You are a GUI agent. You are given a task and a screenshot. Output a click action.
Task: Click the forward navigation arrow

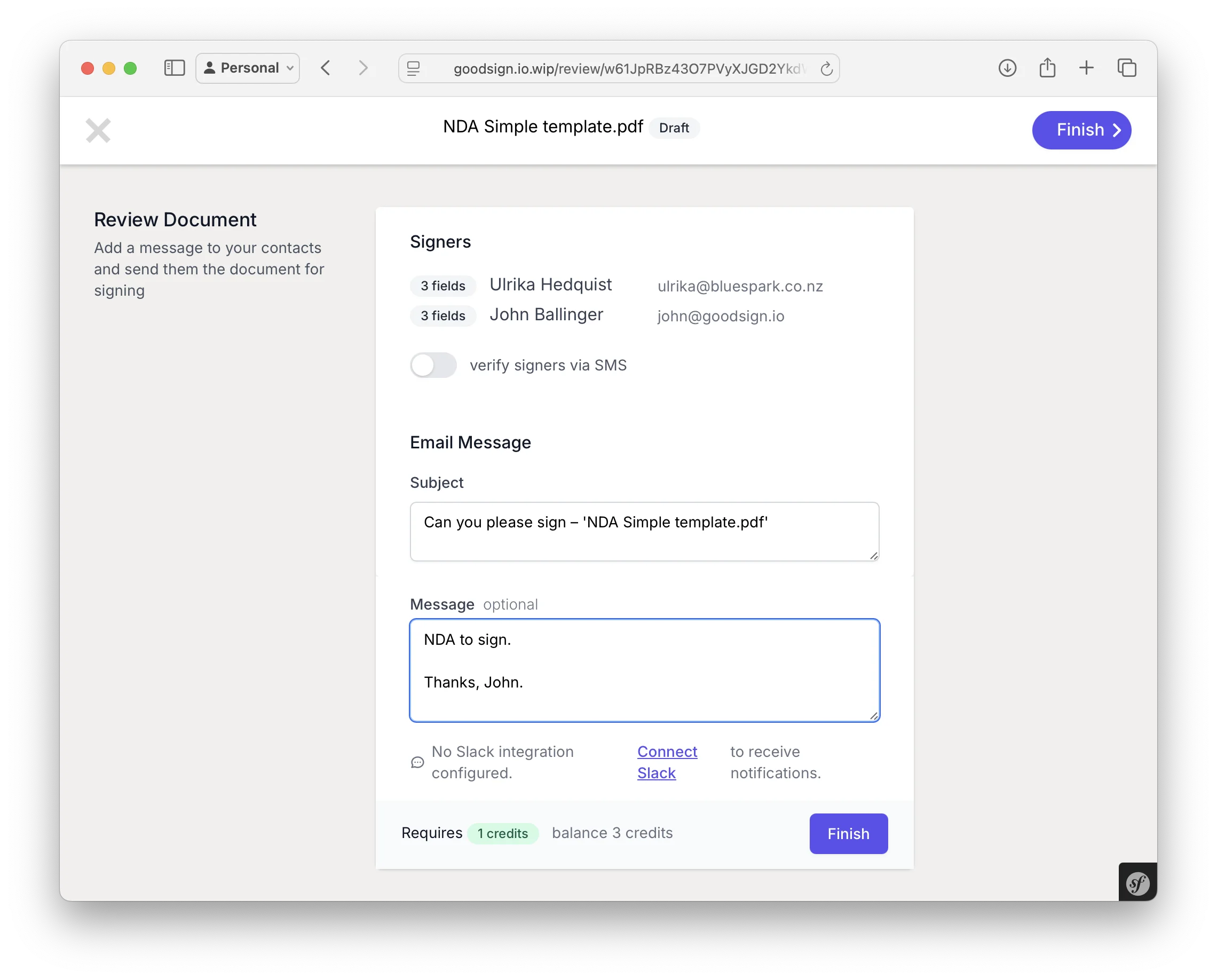point(363,68)
